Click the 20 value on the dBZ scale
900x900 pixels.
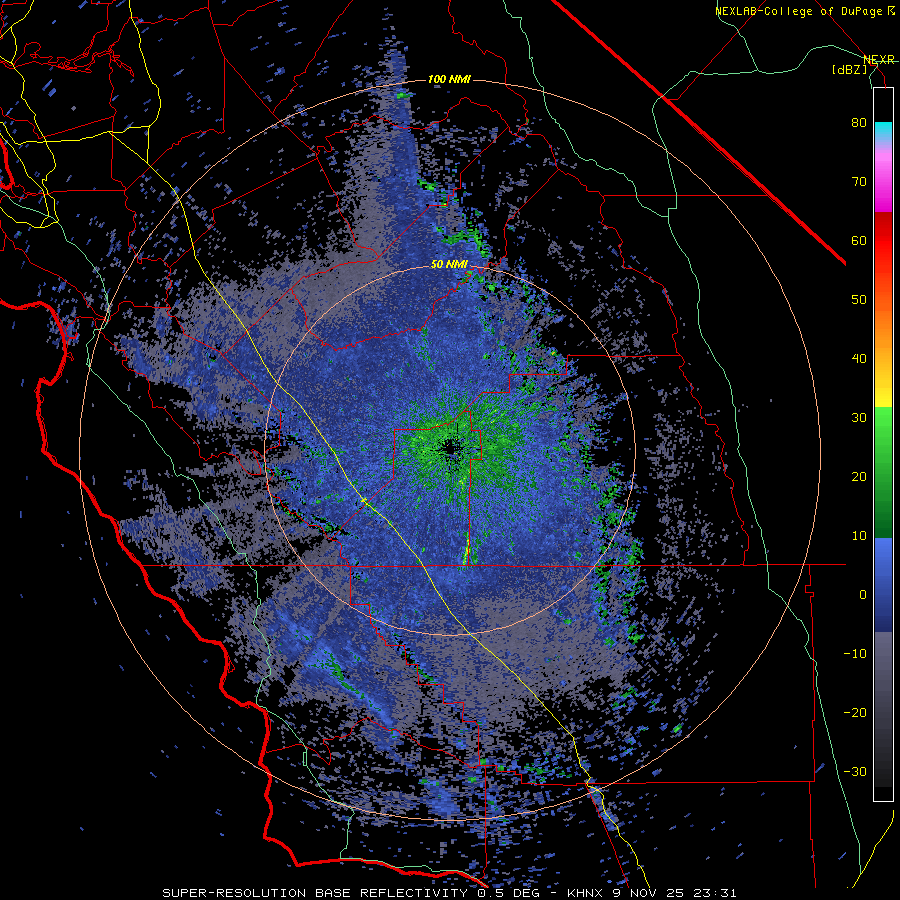coord(859,477)
